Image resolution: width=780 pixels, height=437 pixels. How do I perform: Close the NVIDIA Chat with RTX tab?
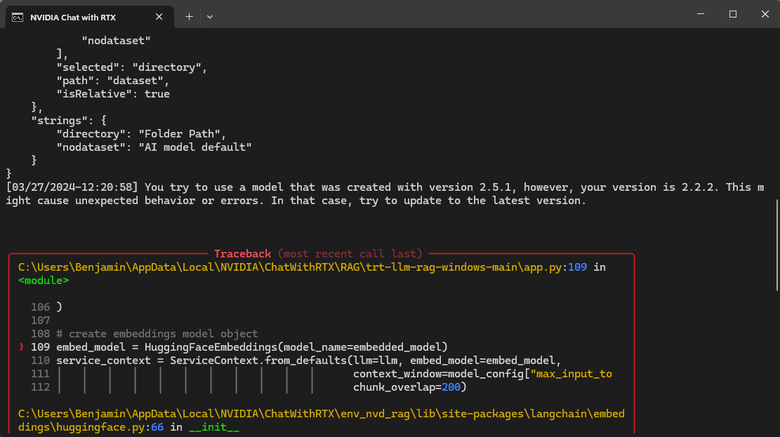click(159, 17)
